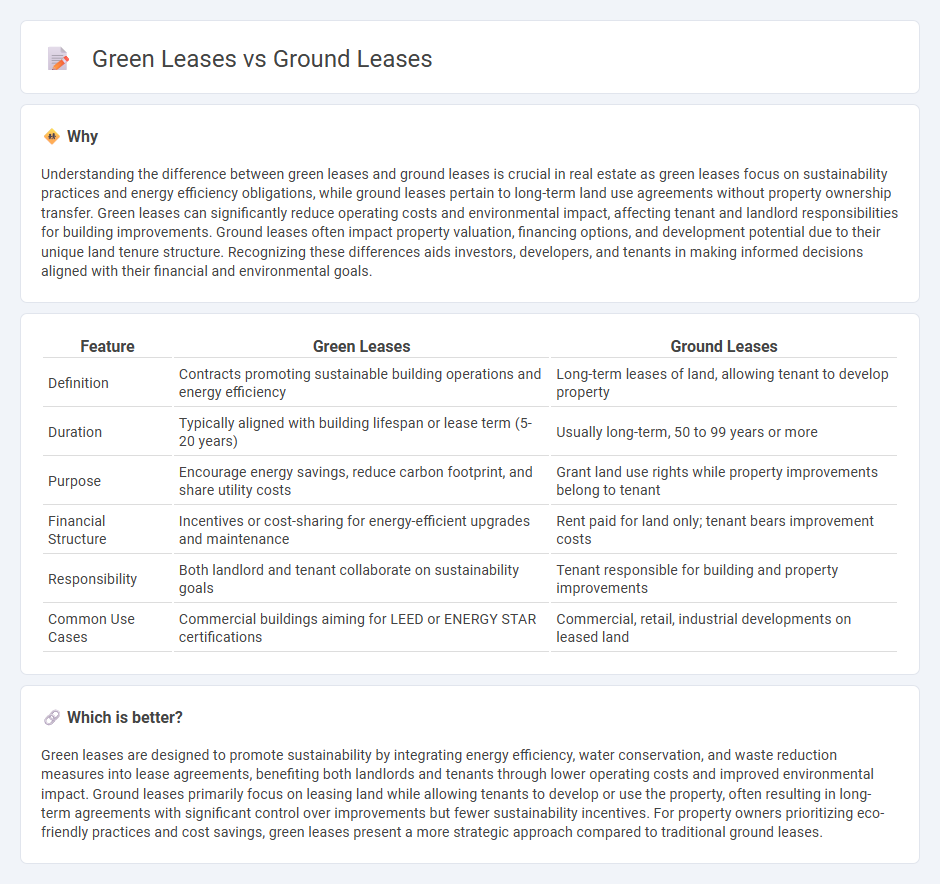Select the Duration row label
The width and height of the screenshot is (940, 884).
pos(75,432)
